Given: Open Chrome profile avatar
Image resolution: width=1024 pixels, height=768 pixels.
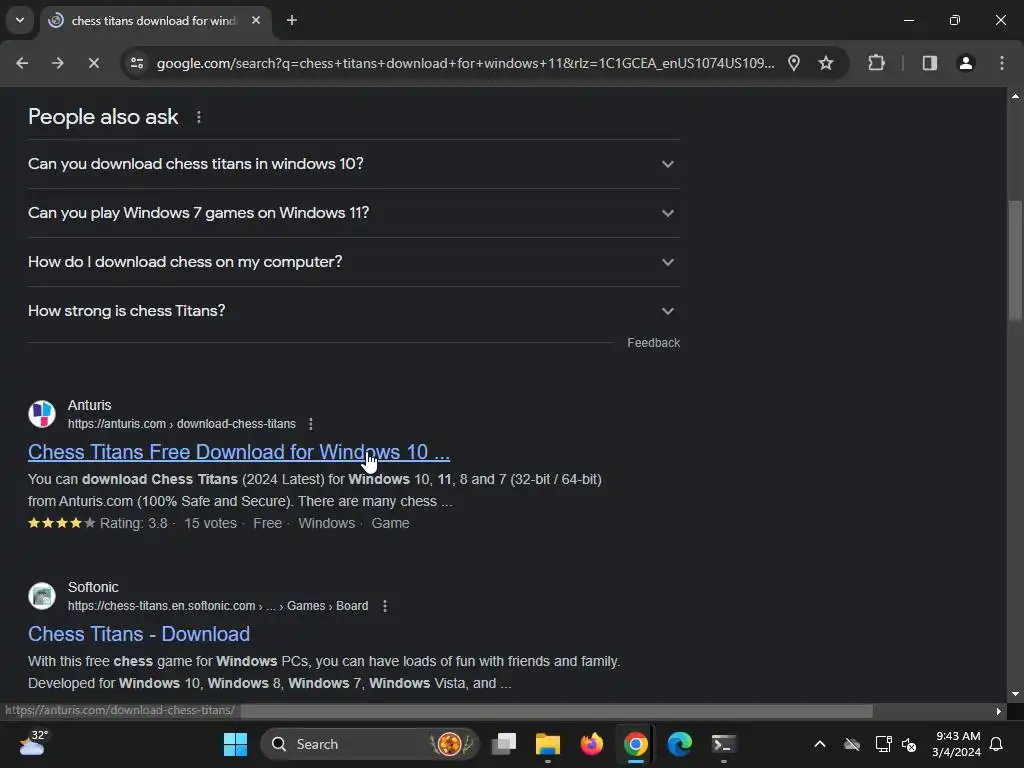Looking at the screenshot, I should (966, 63).
